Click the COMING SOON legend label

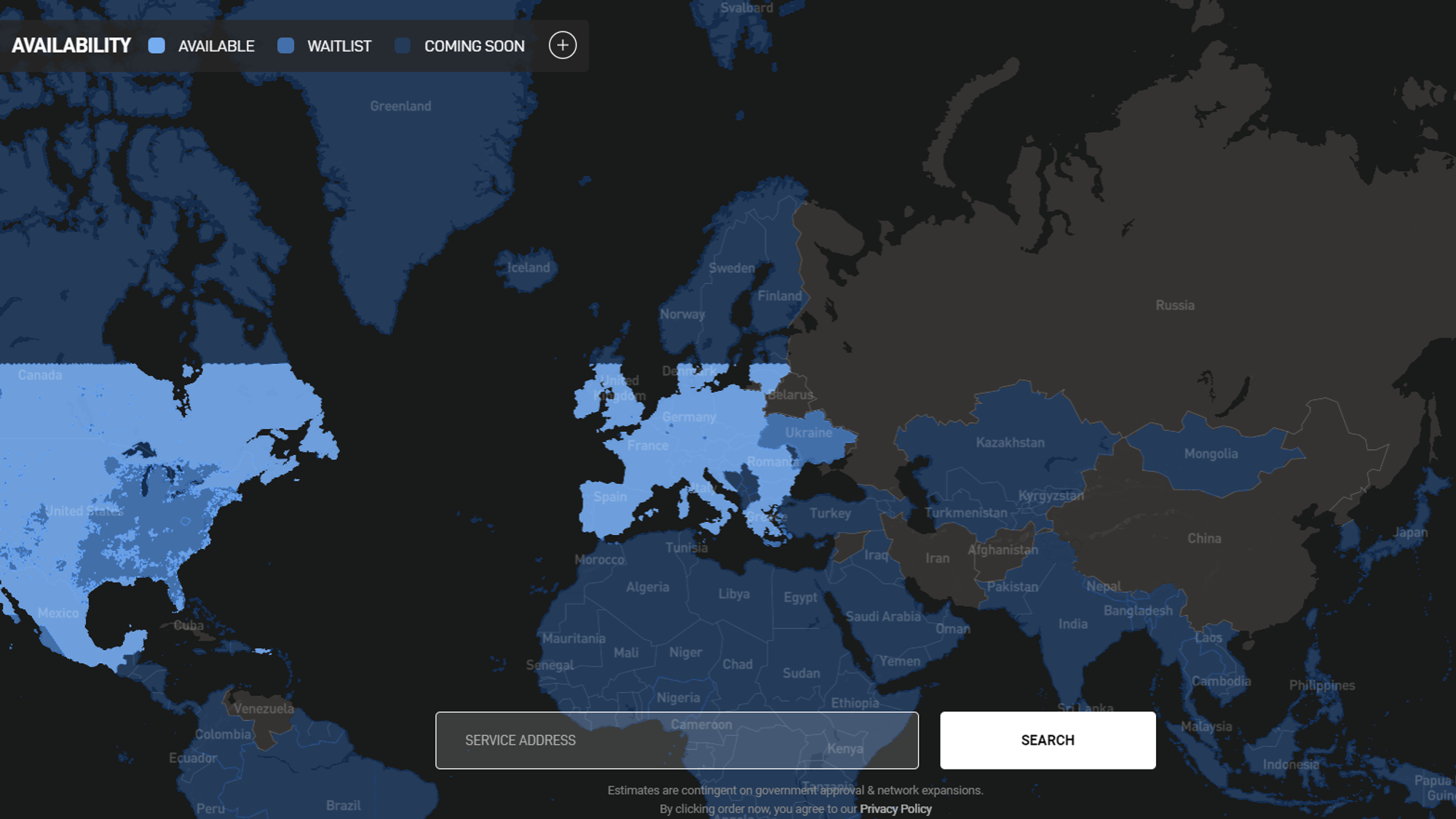pos(475,46)
